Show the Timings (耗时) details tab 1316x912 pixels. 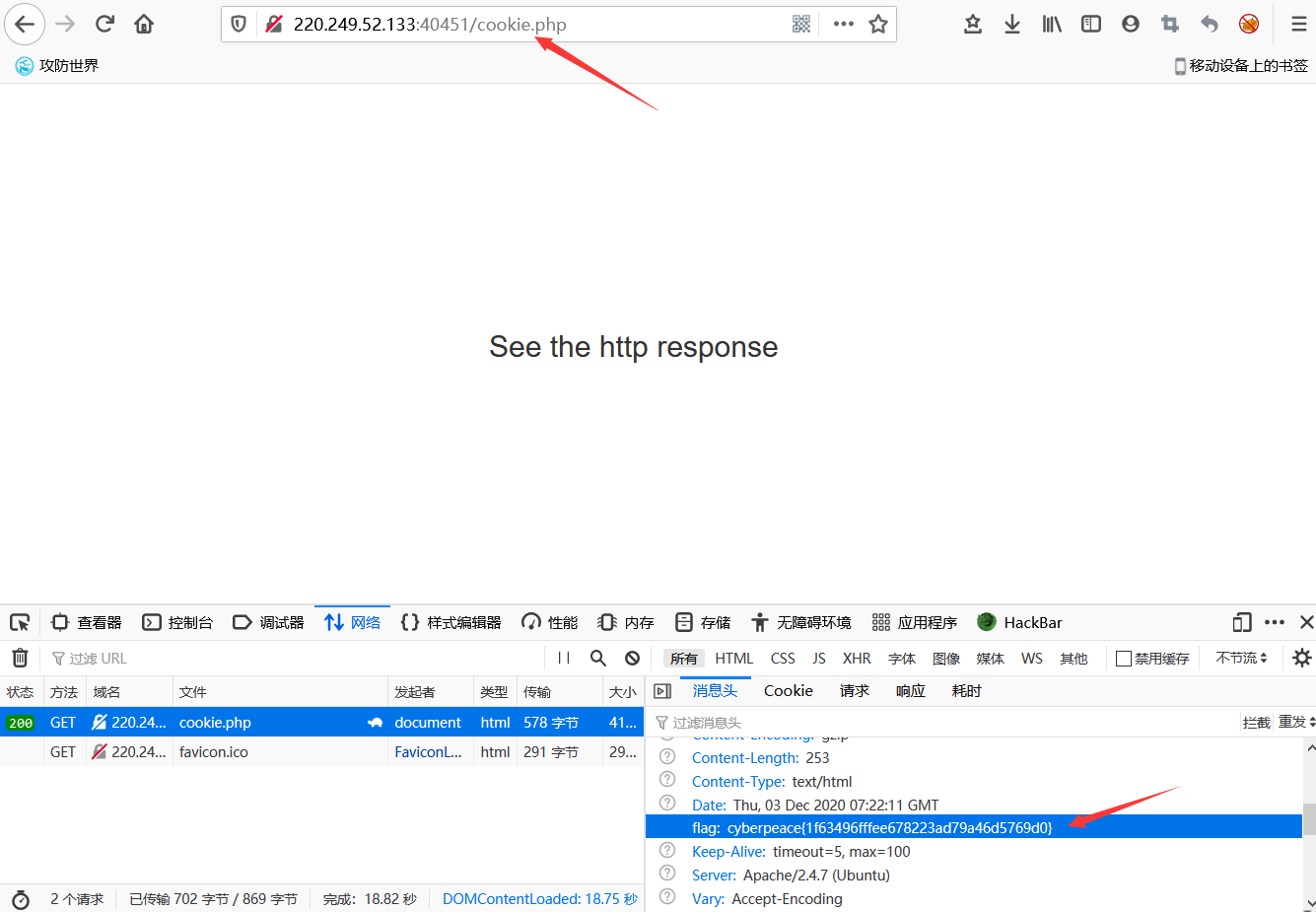point(966,691)
